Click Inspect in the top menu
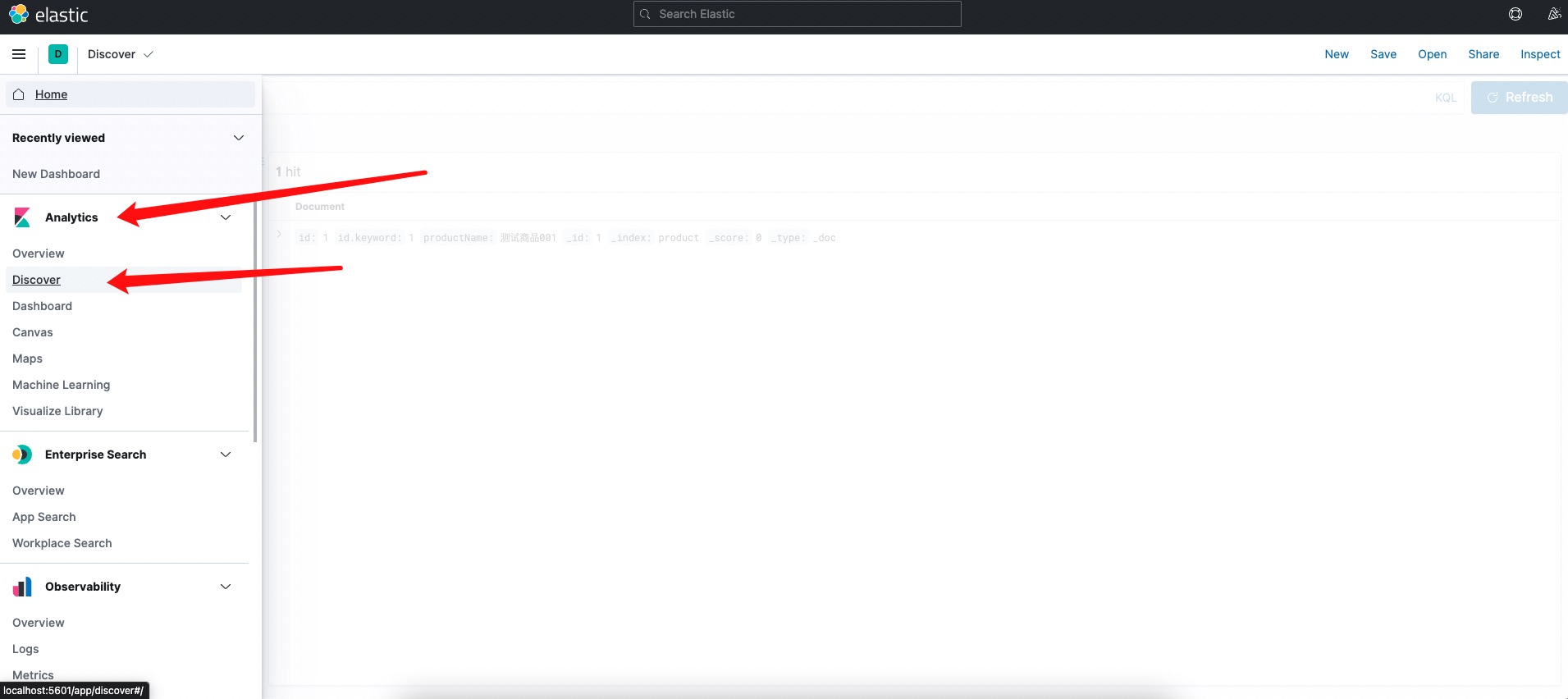 click(1540, 54)
